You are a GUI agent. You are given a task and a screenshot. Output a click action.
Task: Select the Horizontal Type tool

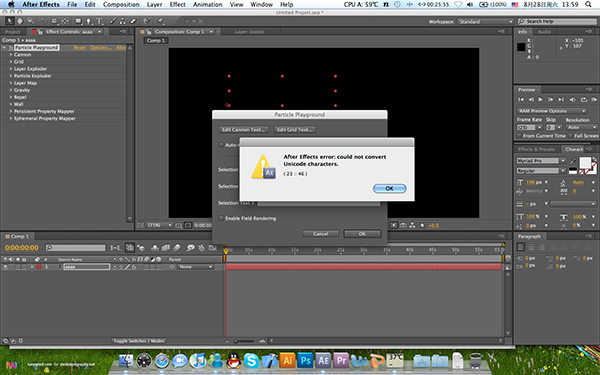[x=99, y=21]
